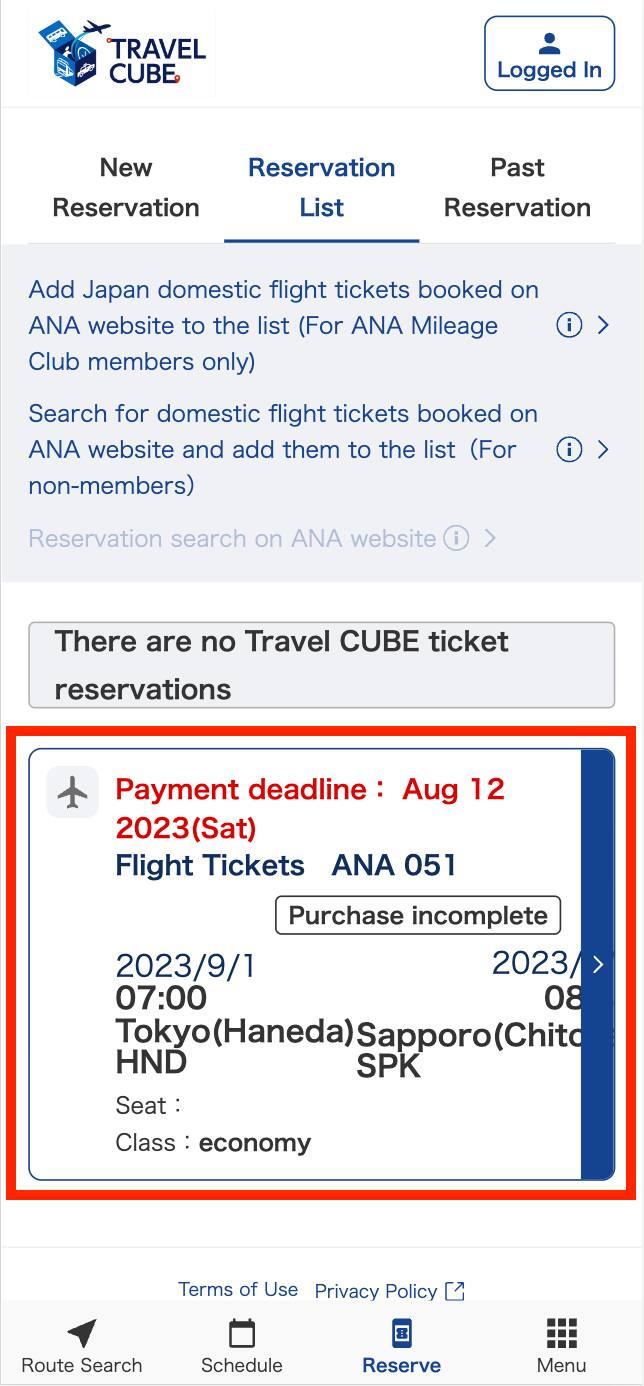The width and height of the screenshot is (644, 1386).
Task: Click the Purchase incomplete status label
Action: tap(418, 914)
